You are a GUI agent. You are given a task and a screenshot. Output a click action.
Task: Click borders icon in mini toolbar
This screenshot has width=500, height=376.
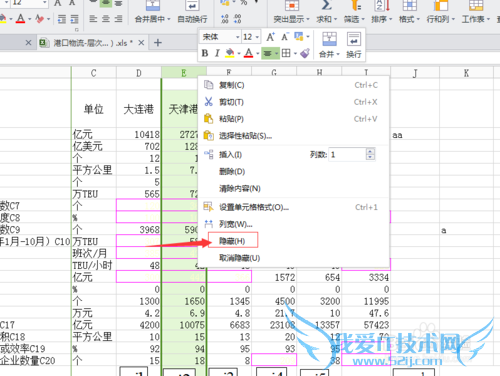pyautogui.click(x=286, y=53)
